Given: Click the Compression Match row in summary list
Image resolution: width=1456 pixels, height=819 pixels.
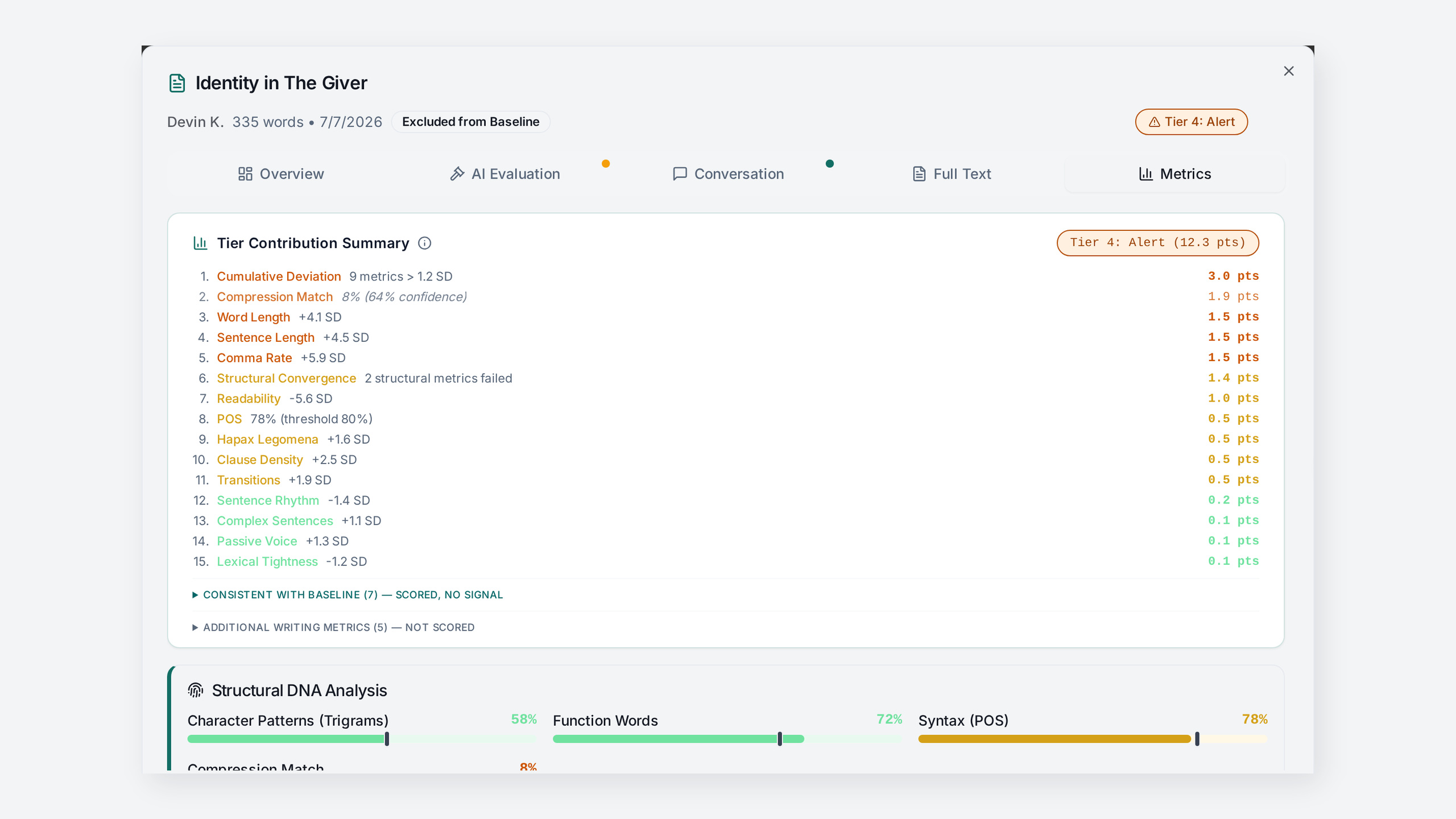Looking at the screenshot, I should (726, 297).
